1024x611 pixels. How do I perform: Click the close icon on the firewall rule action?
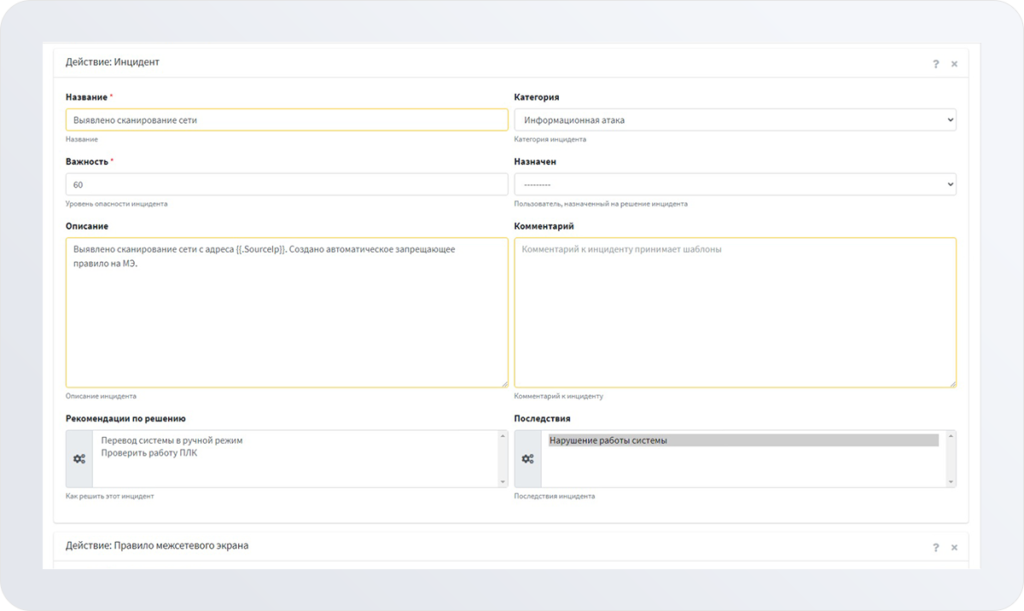click(x=956, y=547)
